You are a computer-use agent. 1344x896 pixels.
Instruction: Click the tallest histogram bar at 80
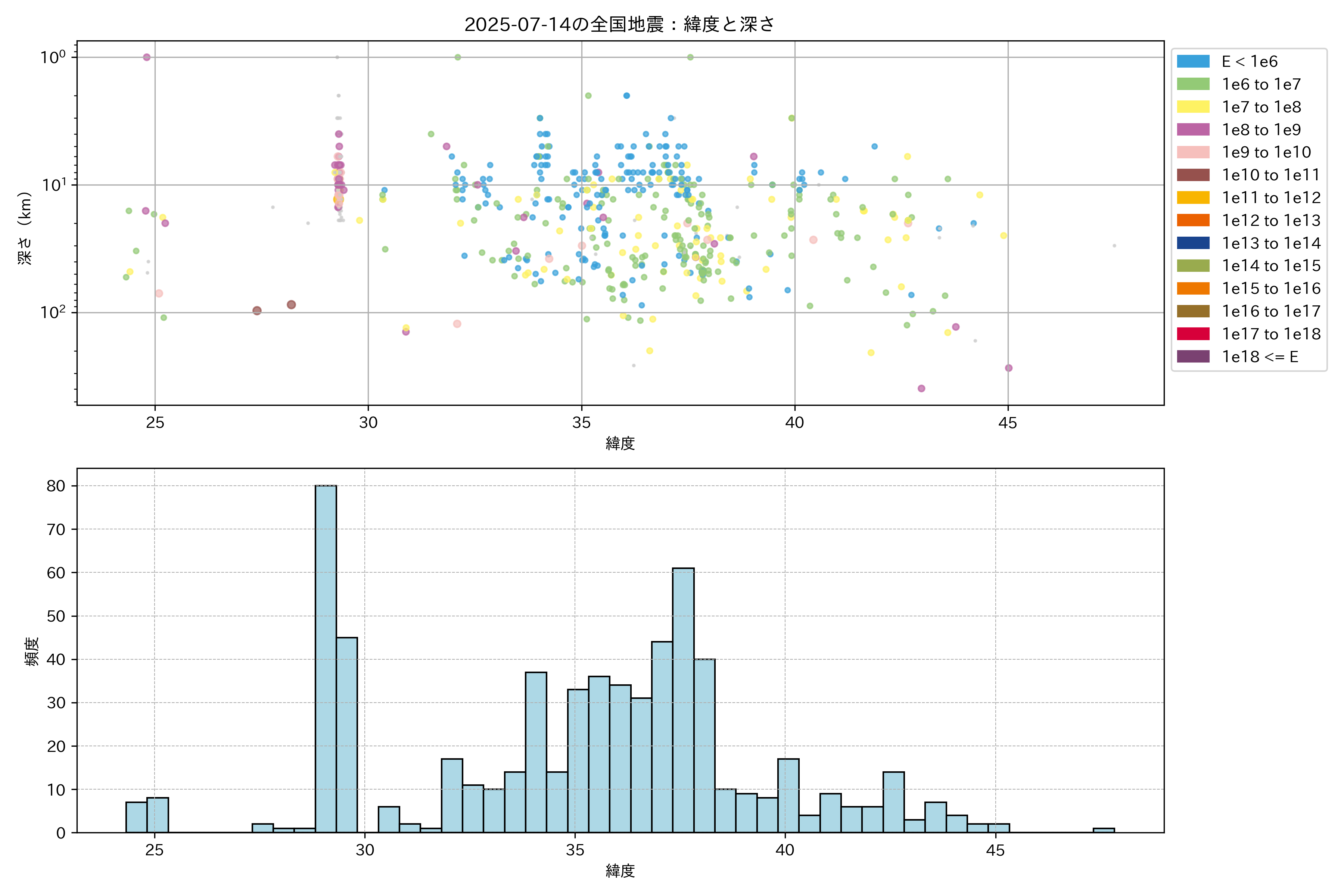(326, 658)
